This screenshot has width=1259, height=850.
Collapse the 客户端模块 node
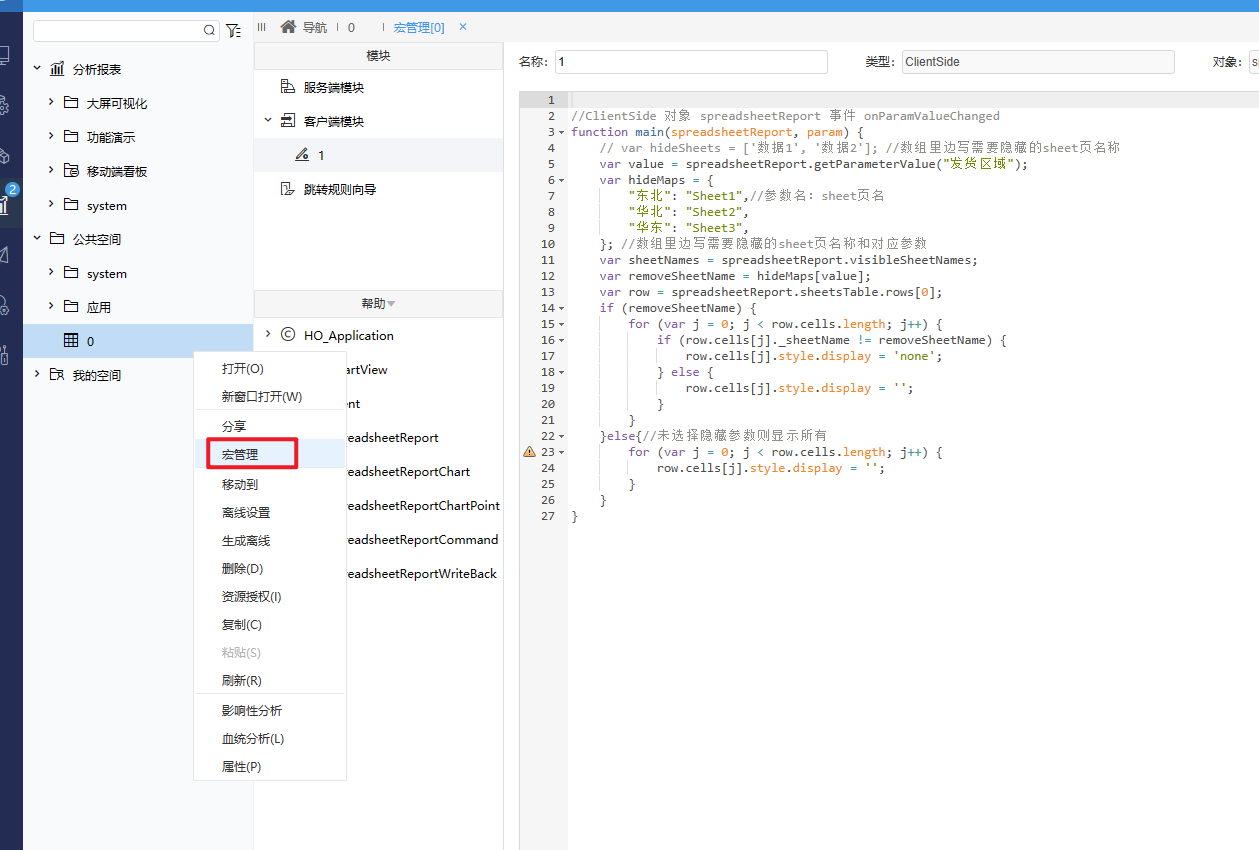268,121
